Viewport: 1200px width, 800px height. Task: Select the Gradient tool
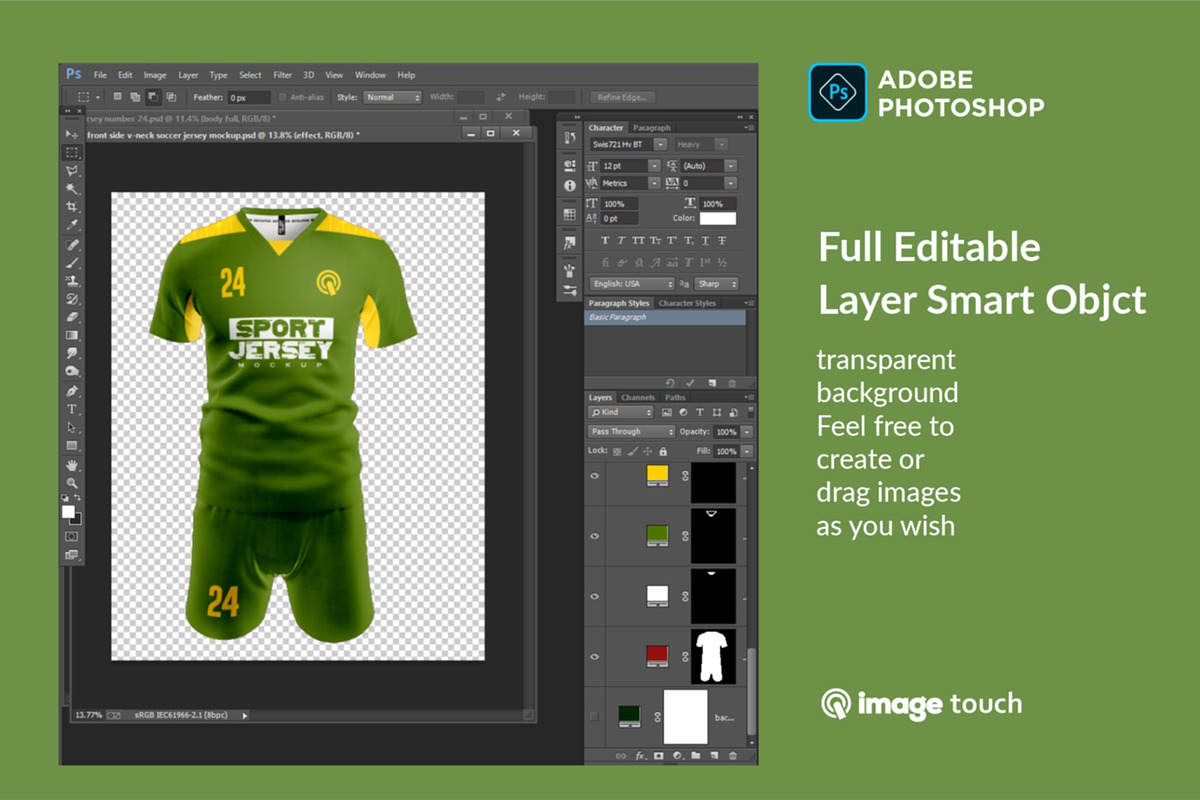click(72, 335)
